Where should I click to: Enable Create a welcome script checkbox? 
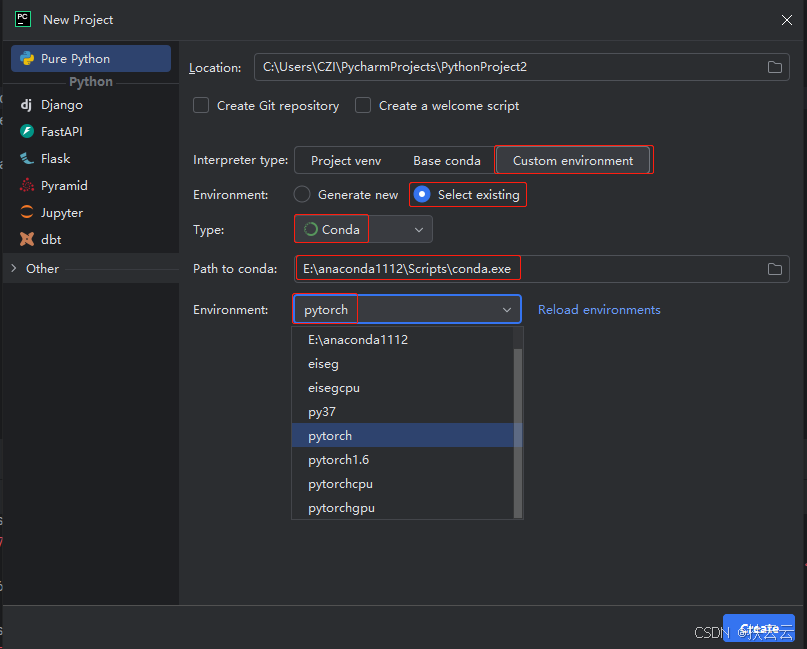[x=363, y=106]
